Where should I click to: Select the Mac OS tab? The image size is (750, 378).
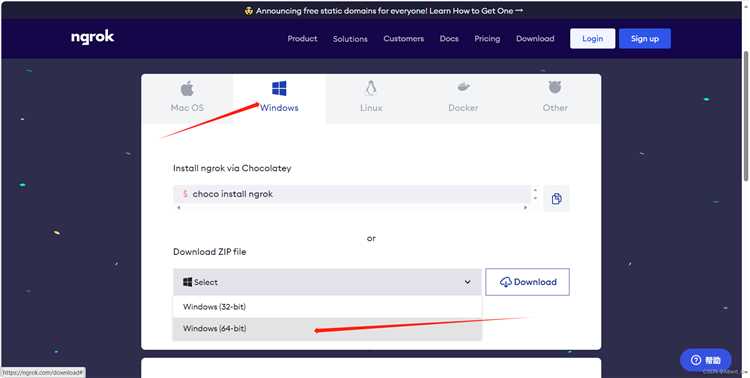pos(187,99)
